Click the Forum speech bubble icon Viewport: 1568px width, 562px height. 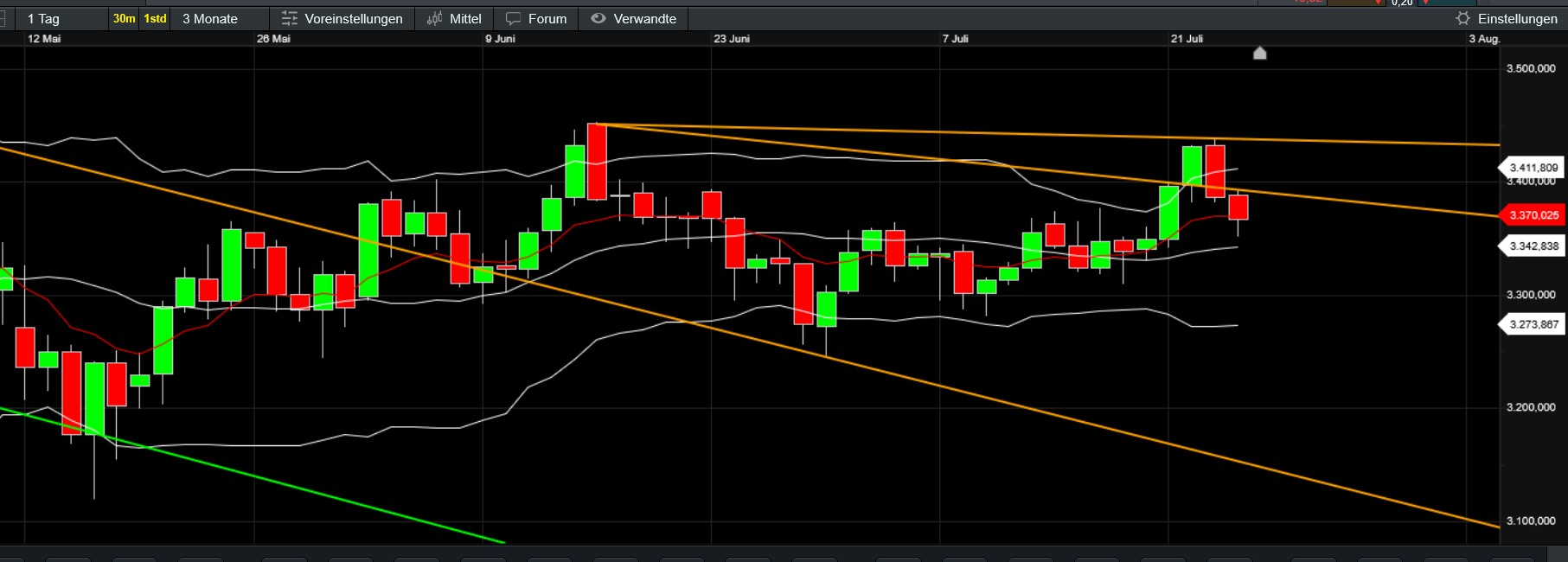pyautogui.click(x=514, y=19)
